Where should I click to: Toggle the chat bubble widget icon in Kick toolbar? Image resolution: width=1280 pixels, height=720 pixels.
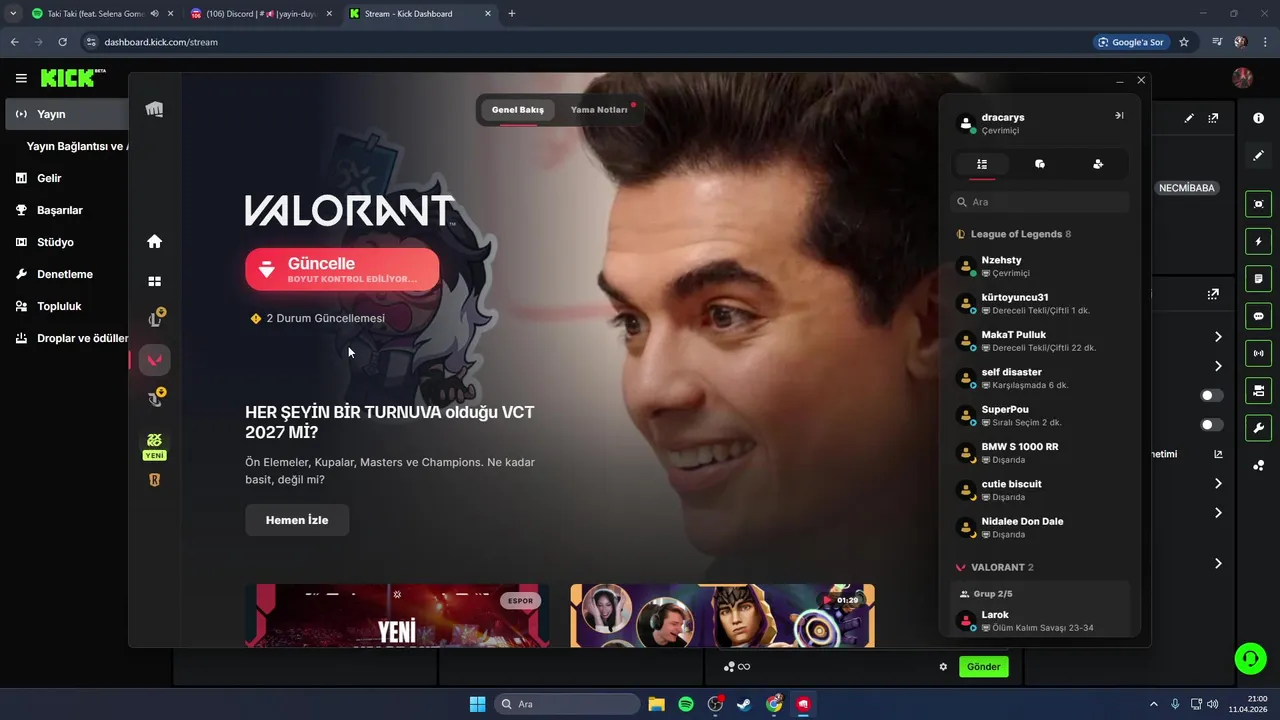[1258, 316]
